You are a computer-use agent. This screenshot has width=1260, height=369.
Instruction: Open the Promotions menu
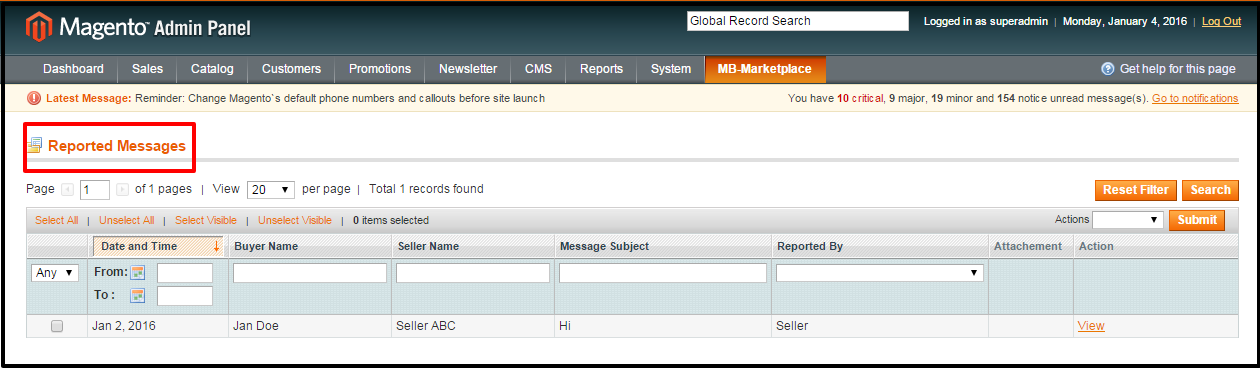click(380, 69)
